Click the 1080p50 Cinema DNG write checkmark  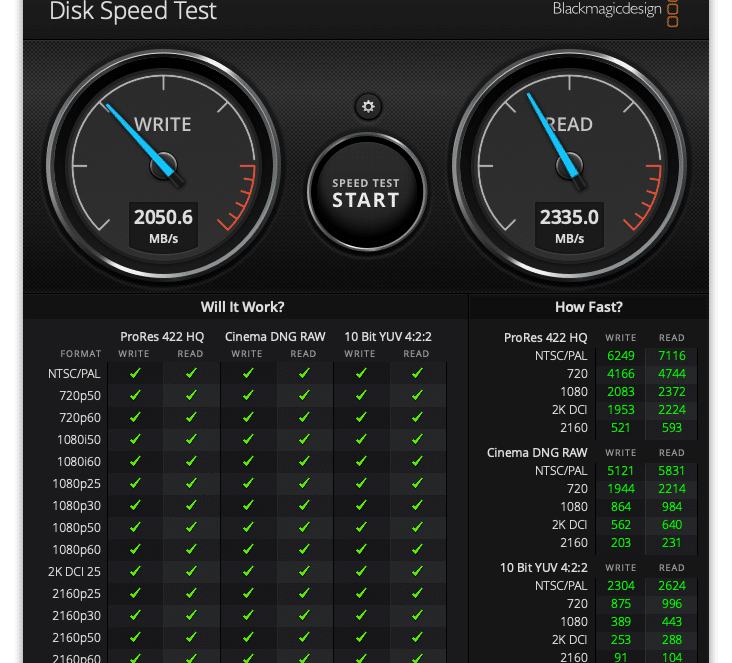pos(248,527)
